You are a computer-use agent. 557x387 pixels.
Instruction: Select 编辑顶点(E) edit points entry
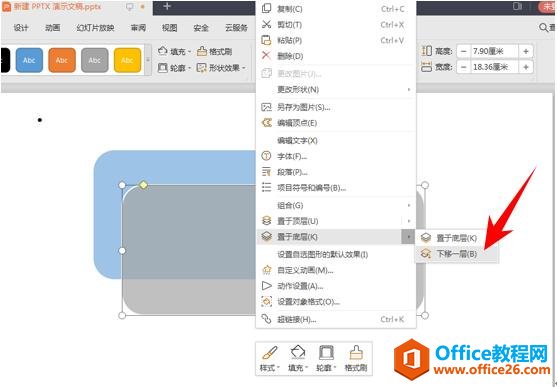[336, 123]
